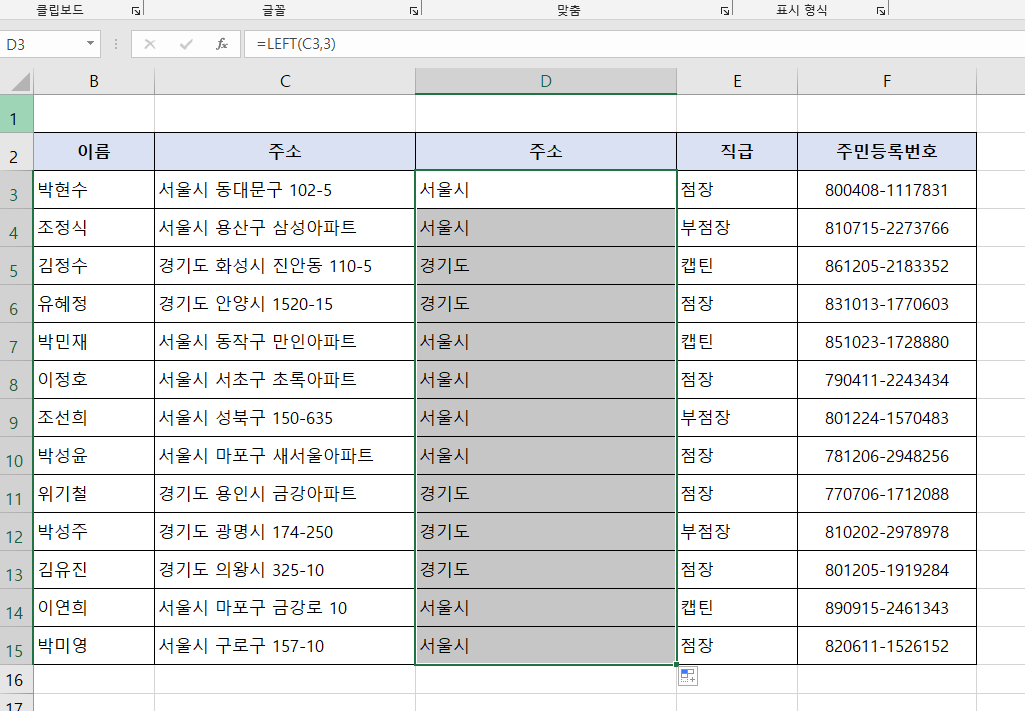Image resolution: width=1025 pixels, height=711 pixels.
Task: Select the name cell 이정호
Action: 94,380
